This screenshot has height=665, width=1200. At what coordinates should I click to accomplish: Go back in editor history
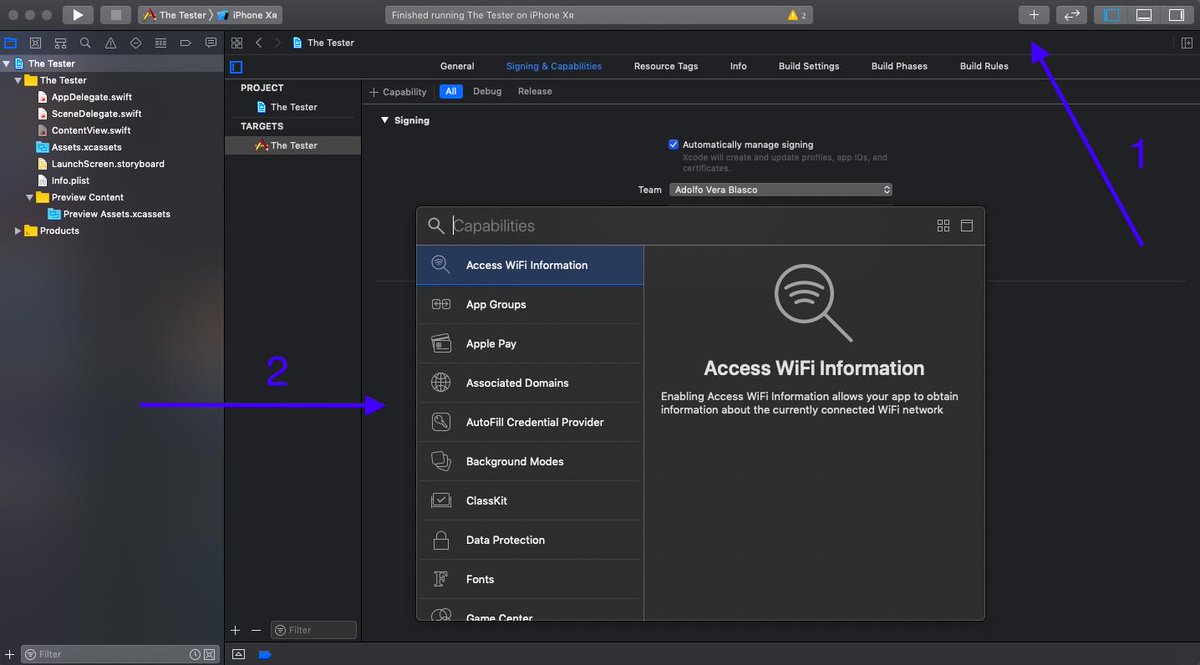tap(259, 43)
